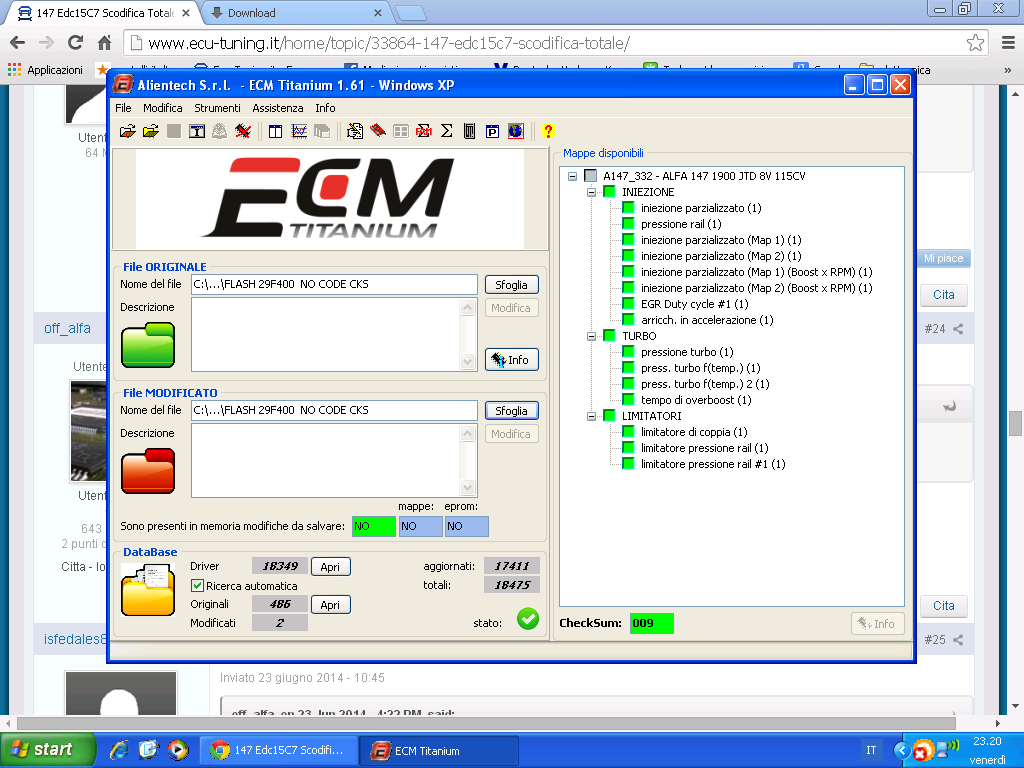Click the sigma checksum toolbar icon

pos(446,131)
